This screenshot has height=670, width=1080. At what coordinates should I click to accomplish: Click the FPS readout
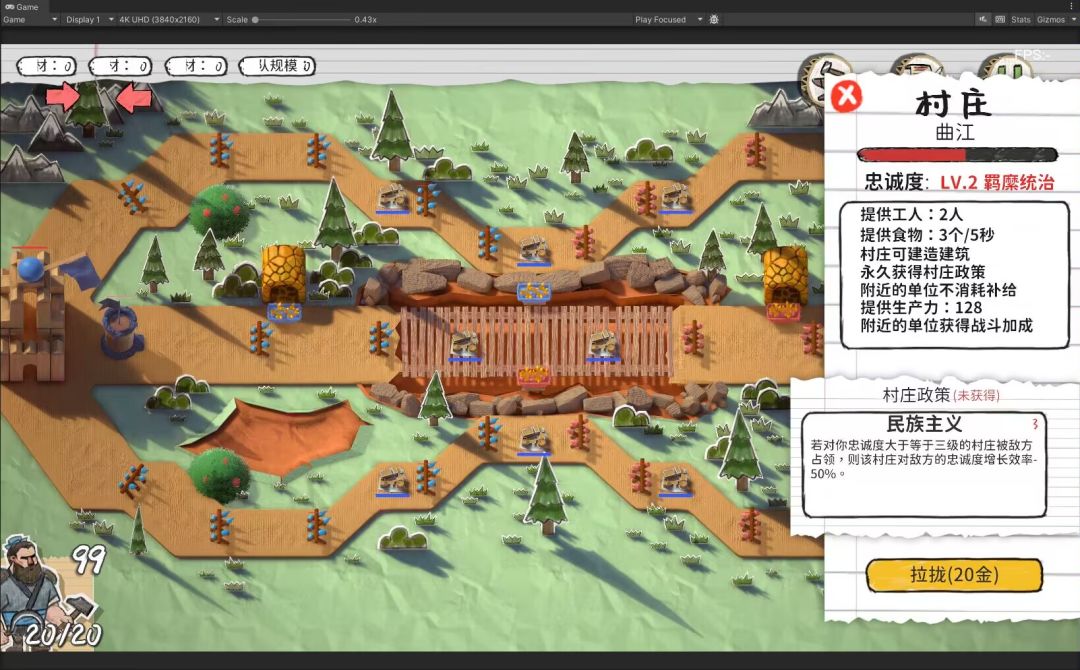(1032, 54)
